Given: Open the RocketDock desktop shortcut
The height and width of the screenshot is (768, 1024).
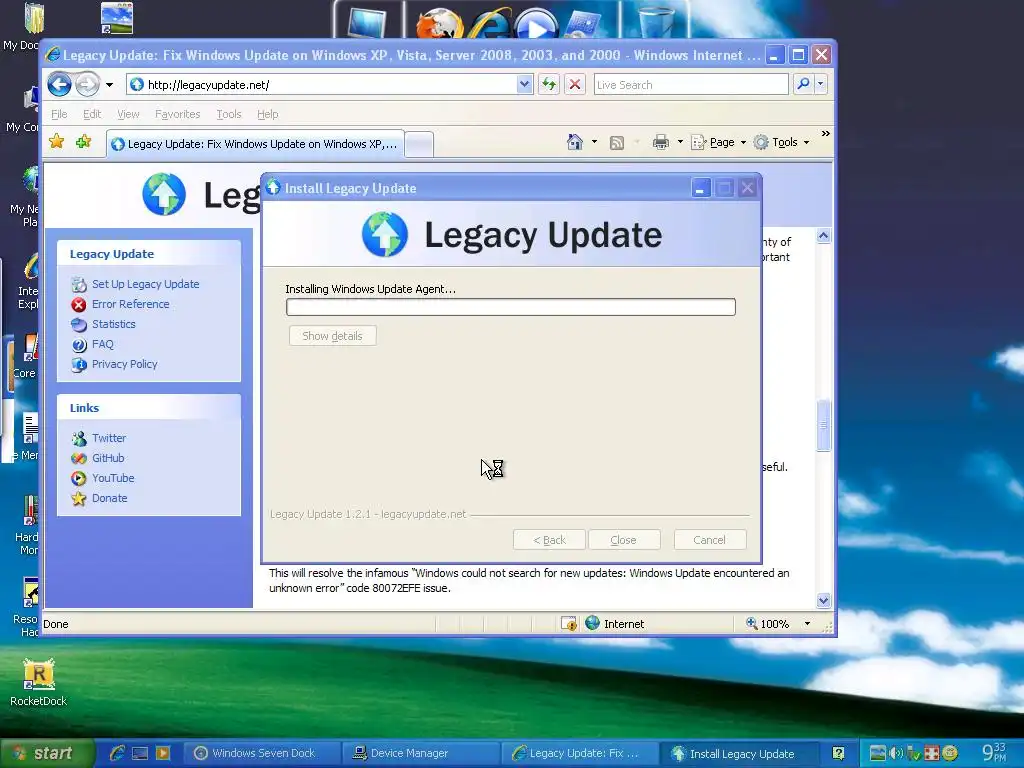Looking at the screenshot, I should (39, 682).
